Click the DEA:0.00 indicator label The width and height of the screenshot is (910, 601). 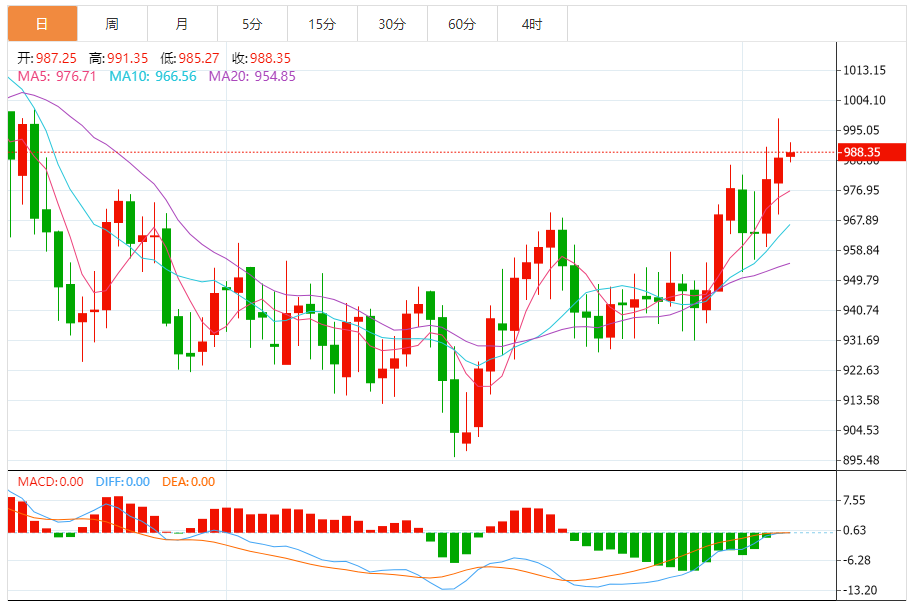click(188, 481)
